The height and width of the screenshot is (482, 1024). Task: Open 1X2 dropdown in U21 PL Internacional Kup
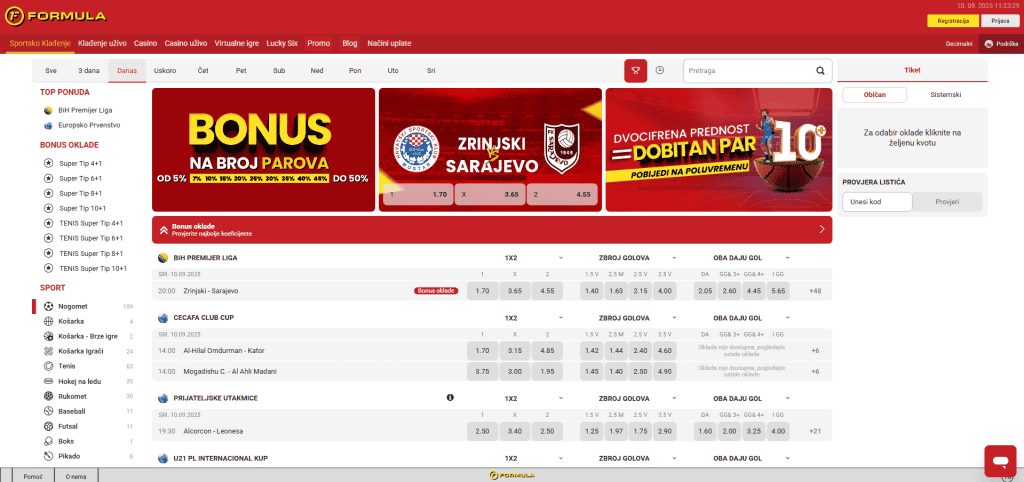[560, 458]
